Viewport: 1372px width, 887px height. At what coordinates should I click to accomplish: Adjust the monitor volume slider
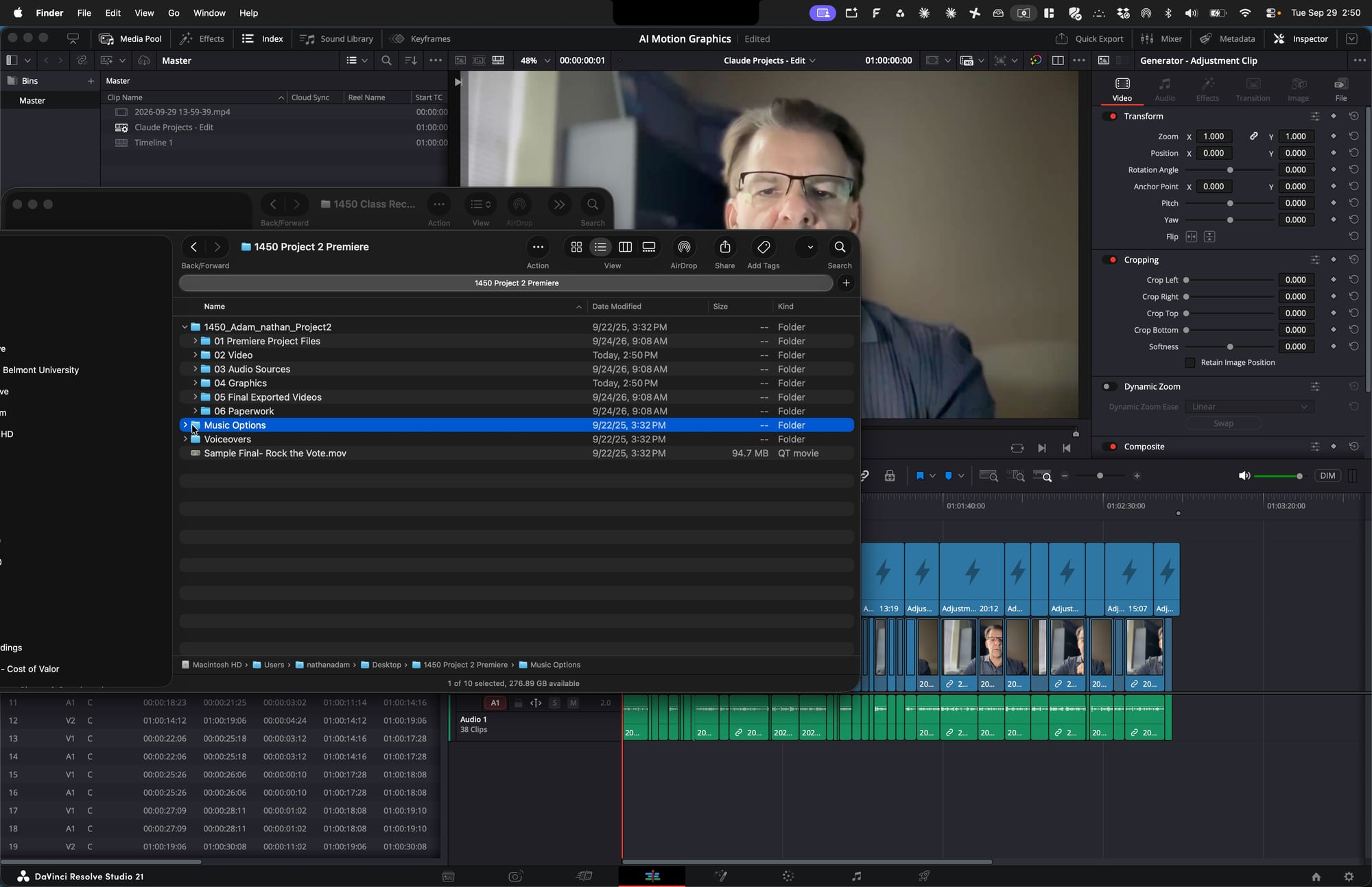(1277, 476)
